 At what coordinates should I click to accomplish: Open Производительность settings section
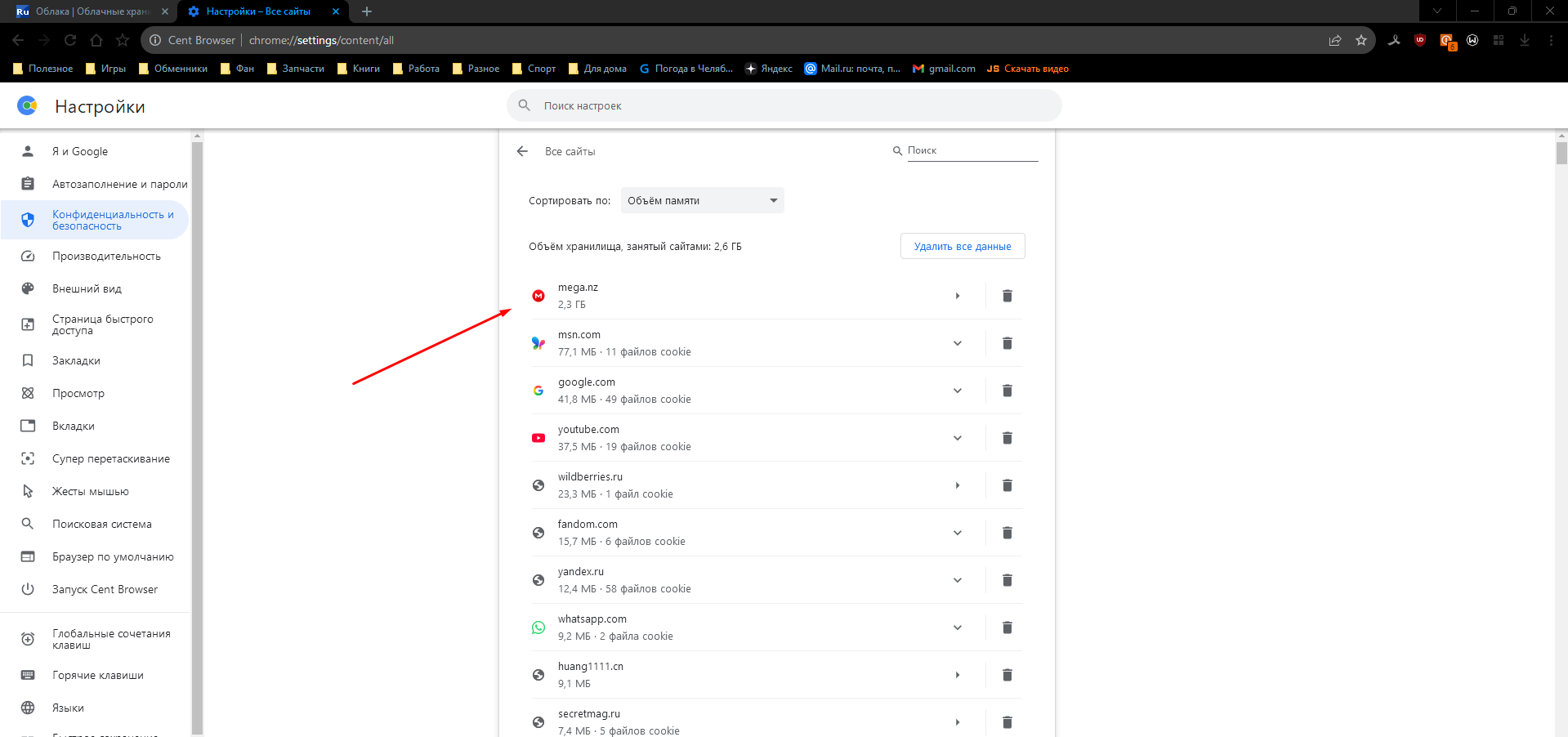click(x=106, y=256)
